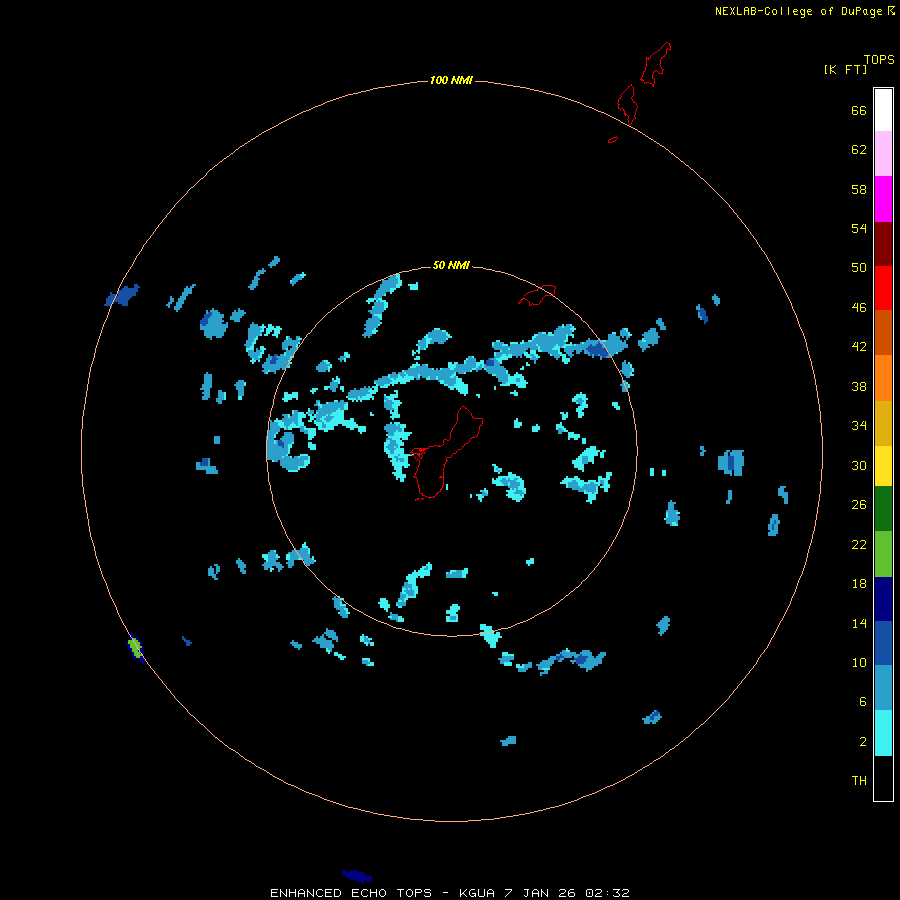Click the cyan swatch at 6 K FT
This screenshot has width=900, height=900.
coord(883,732)
